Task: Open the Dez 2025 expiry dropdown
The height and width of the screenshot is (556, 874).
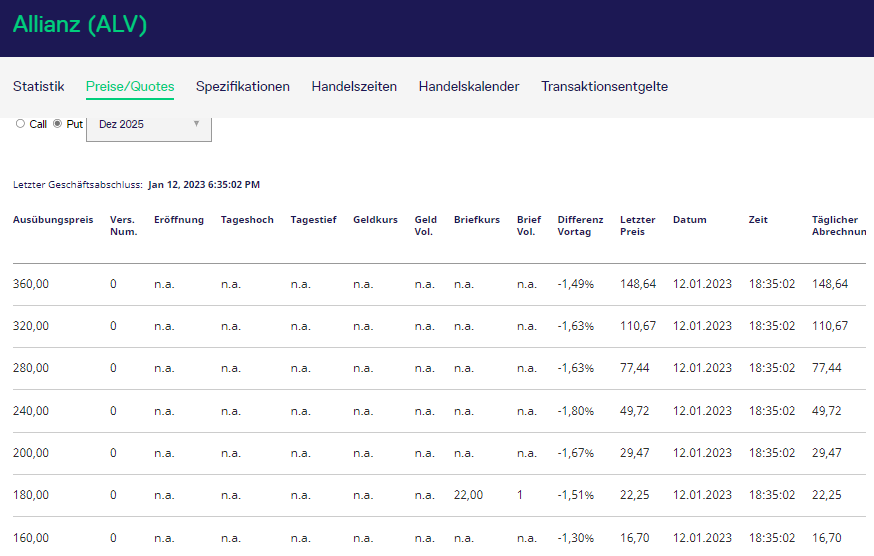Action: click(x=149, y=129)
